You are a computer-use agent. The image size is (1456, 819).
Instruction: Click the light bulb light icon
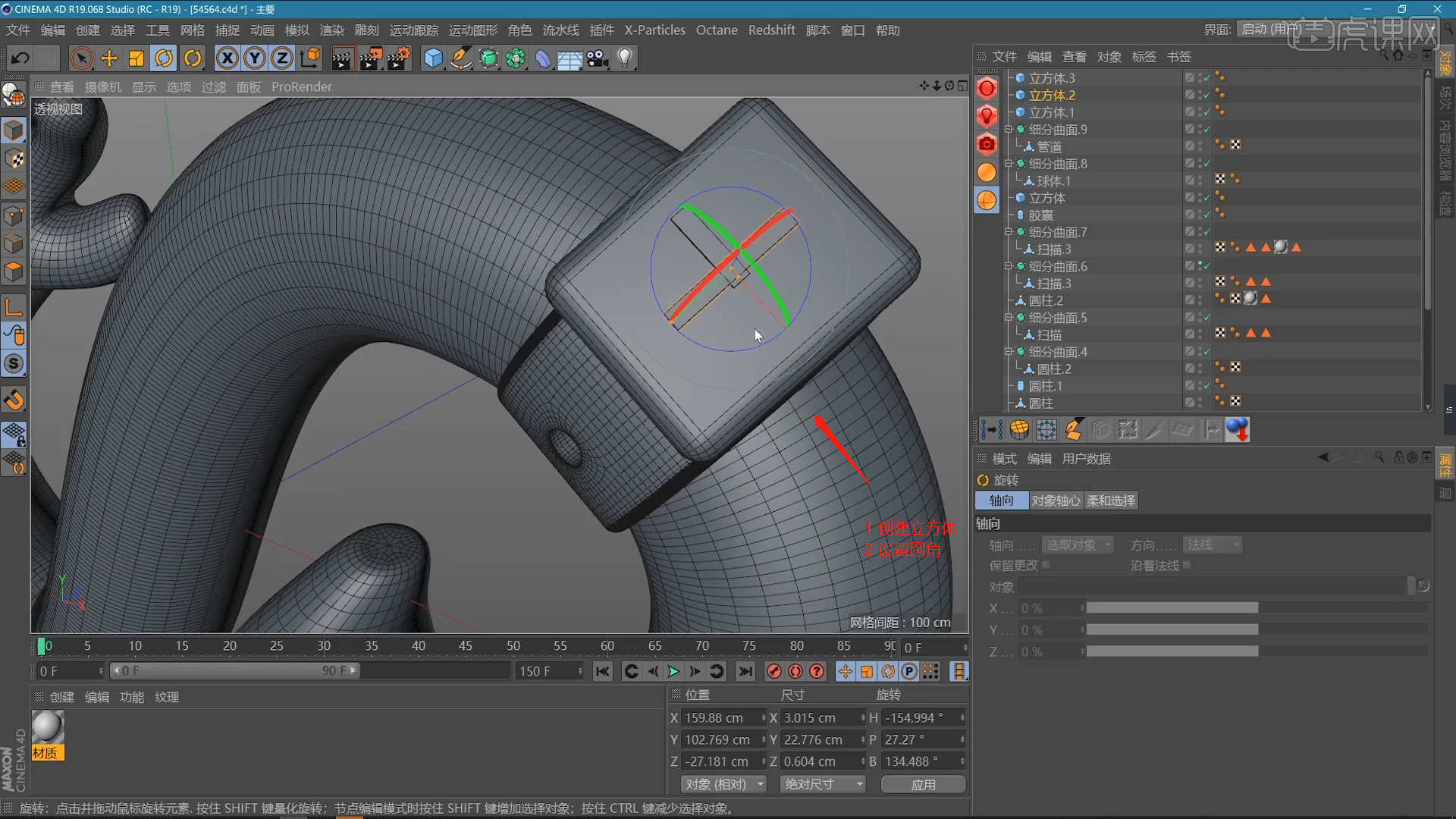coord(625,58)
